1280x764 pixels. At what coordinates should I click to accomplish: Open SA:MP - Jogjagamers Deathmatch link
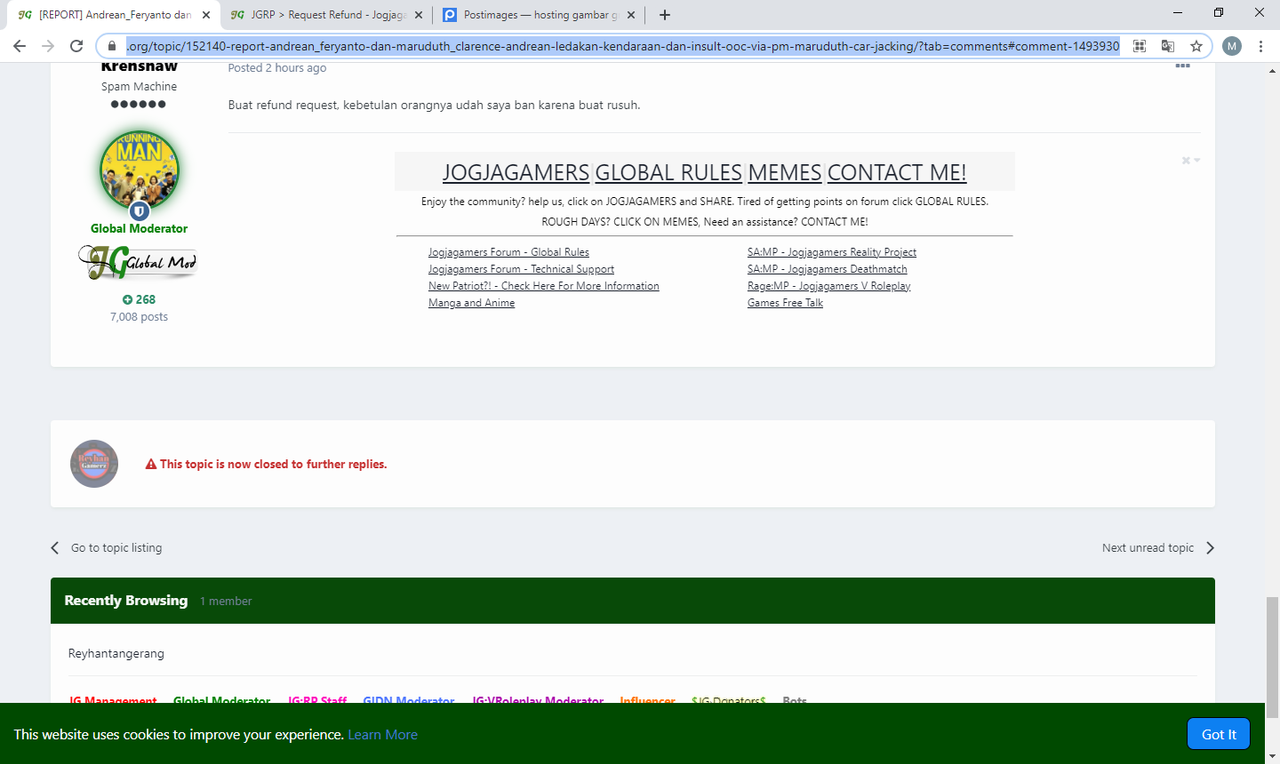click(x=827, y=269)
